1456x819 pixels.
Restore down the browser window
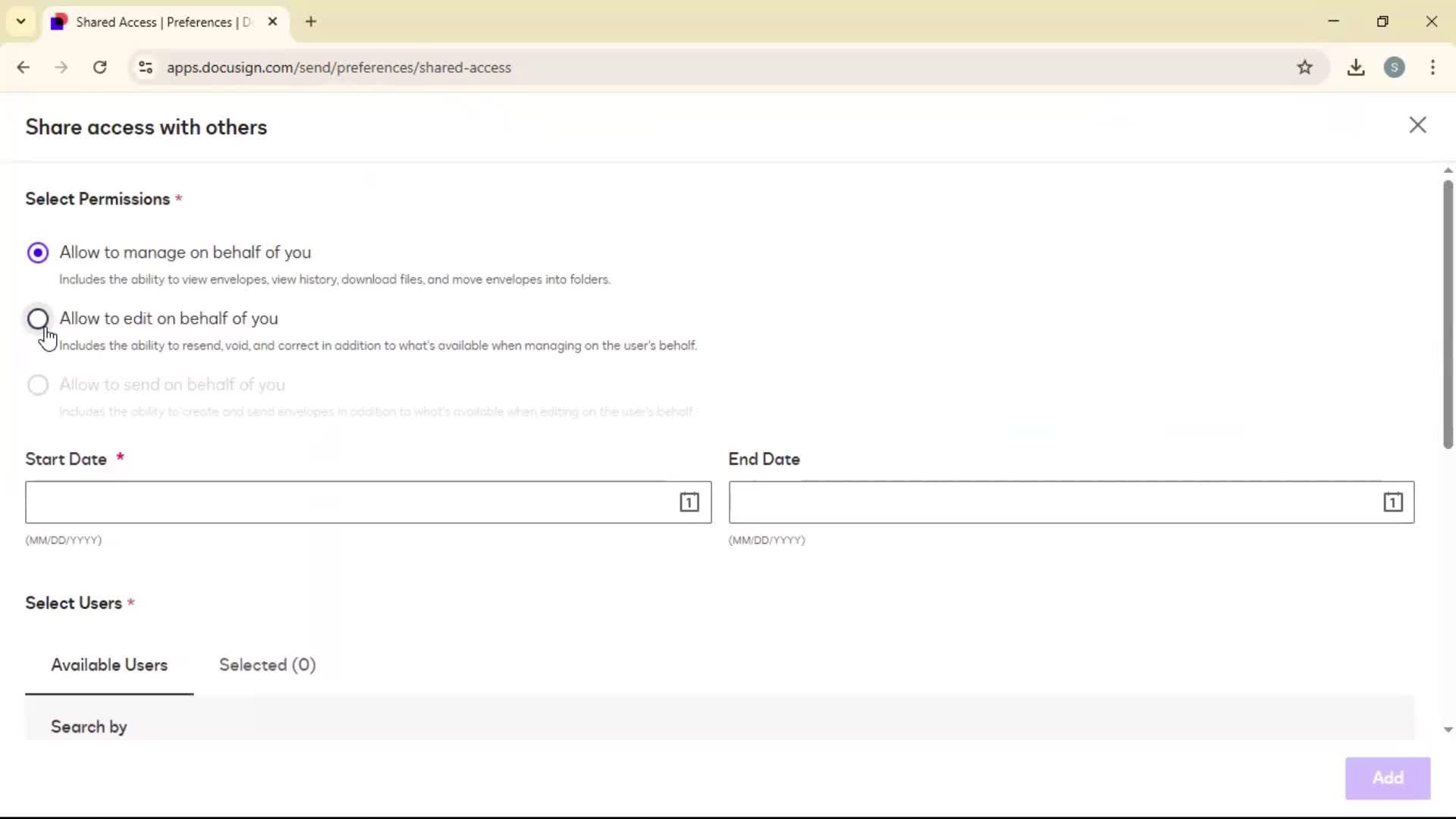point(1382,21)
